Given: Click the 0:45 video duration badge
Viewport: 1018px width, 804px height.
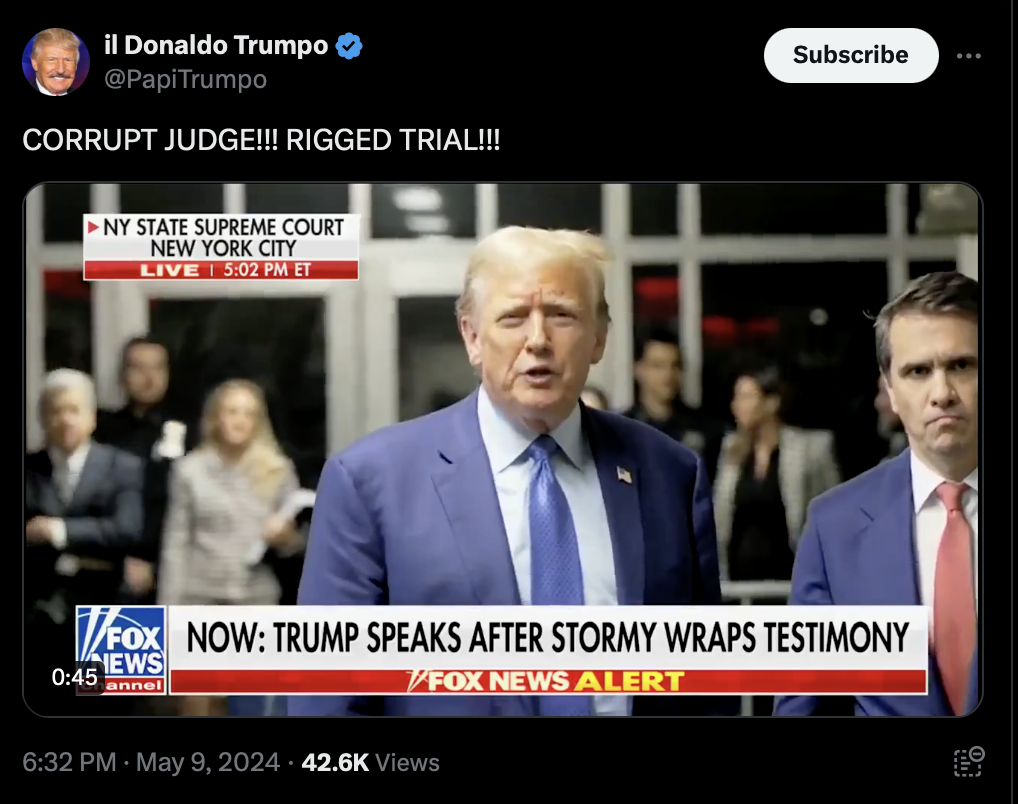Looking at the screenshot, I should 75,677.
